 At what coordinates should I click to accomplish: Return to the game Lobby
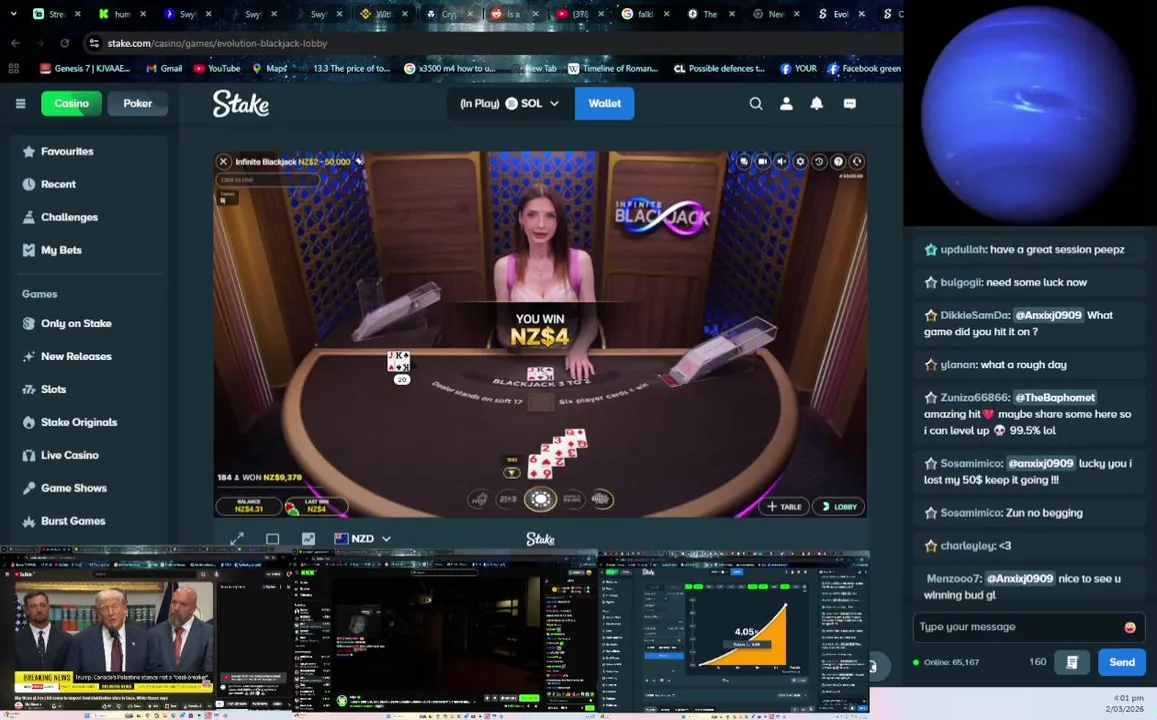click(838, 507)
